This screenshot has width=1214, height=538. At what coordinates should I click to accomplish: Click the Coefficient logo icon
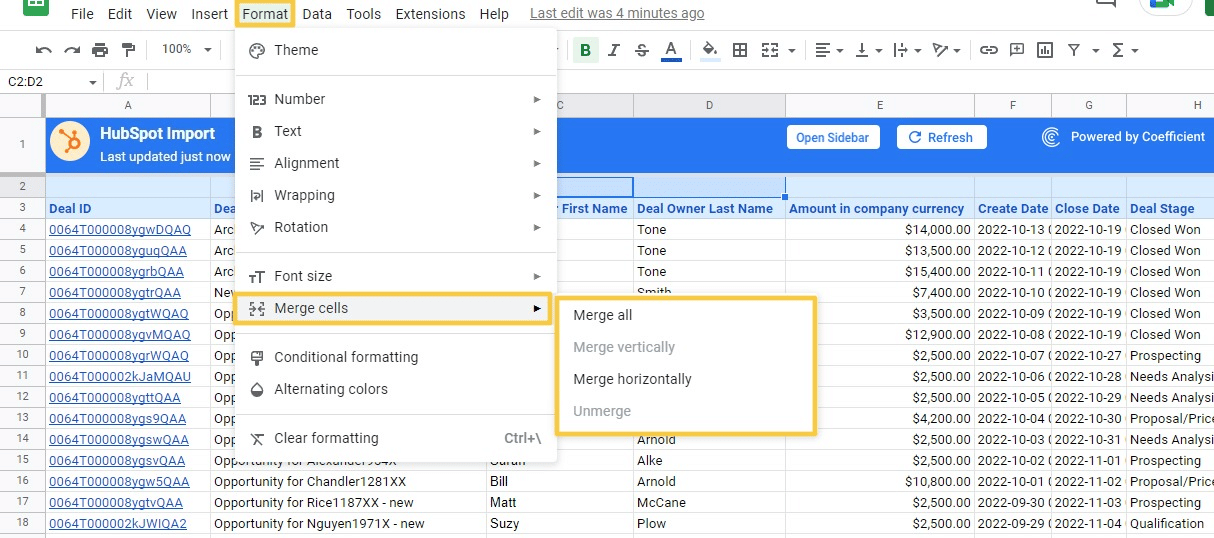[1051, 137]
